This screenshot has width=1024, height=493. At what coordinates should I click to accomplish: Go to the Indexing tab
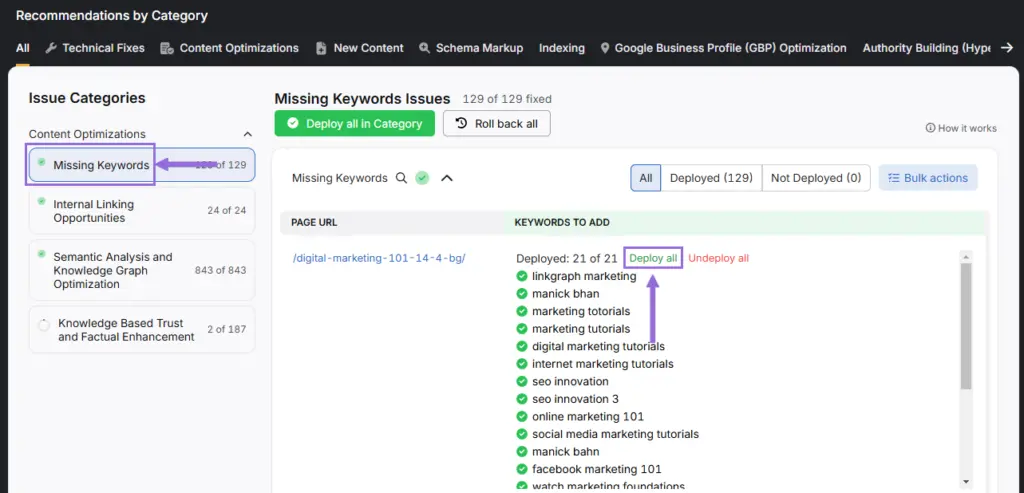click(x=562, y=48)
